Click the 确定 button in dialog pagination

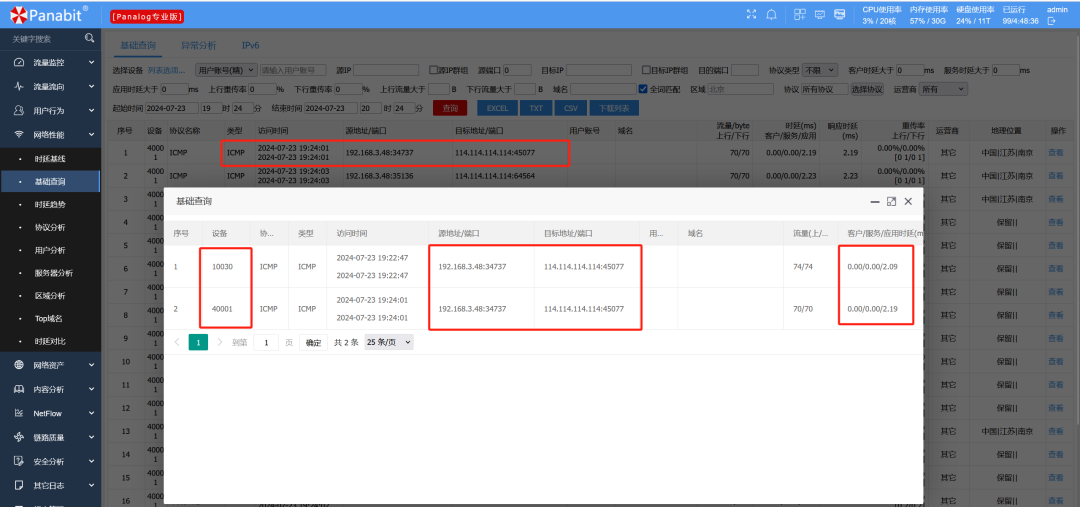pos(313,342)
